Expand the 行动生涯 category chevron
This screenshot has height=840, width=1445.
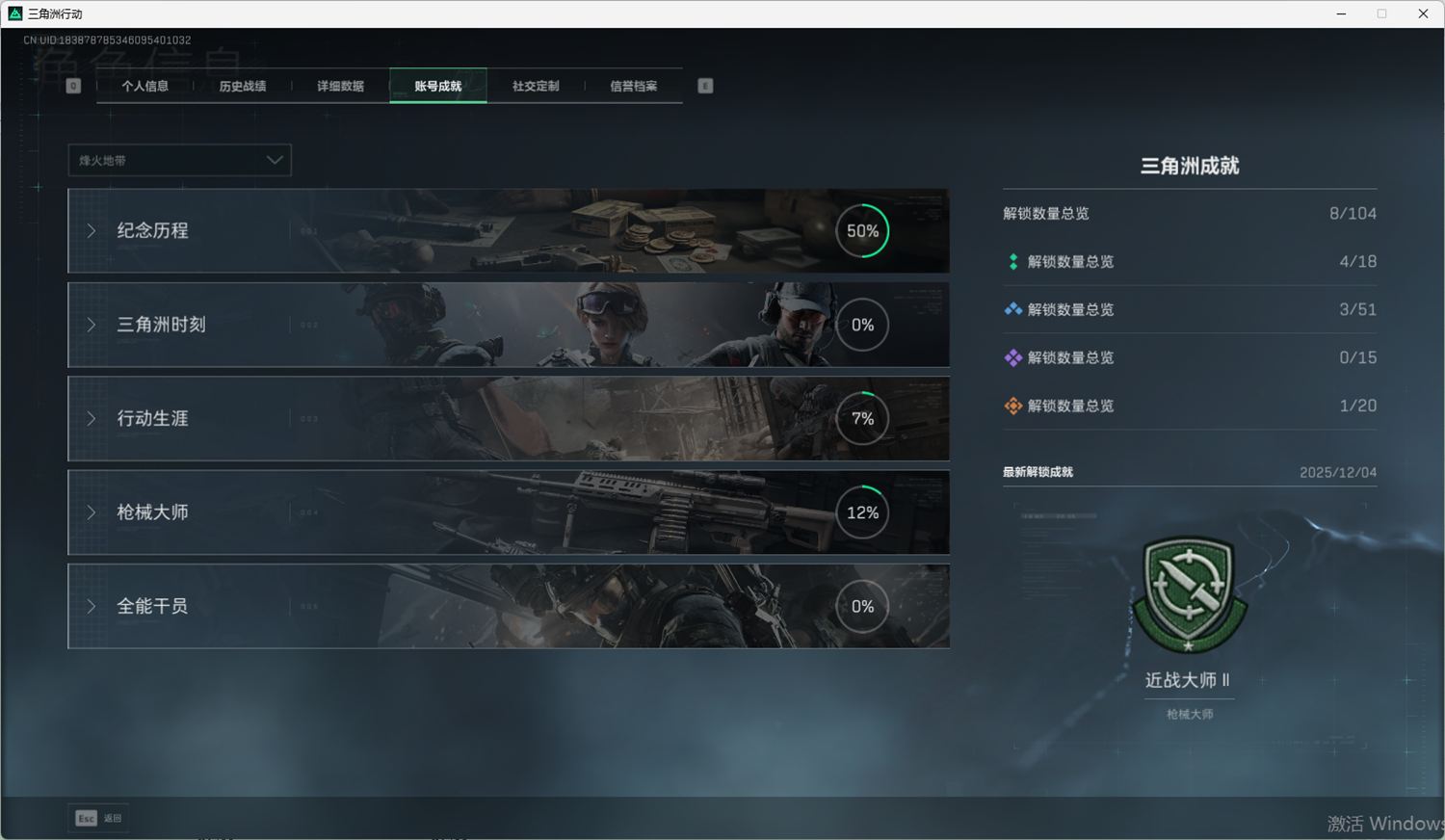[92, 419]
